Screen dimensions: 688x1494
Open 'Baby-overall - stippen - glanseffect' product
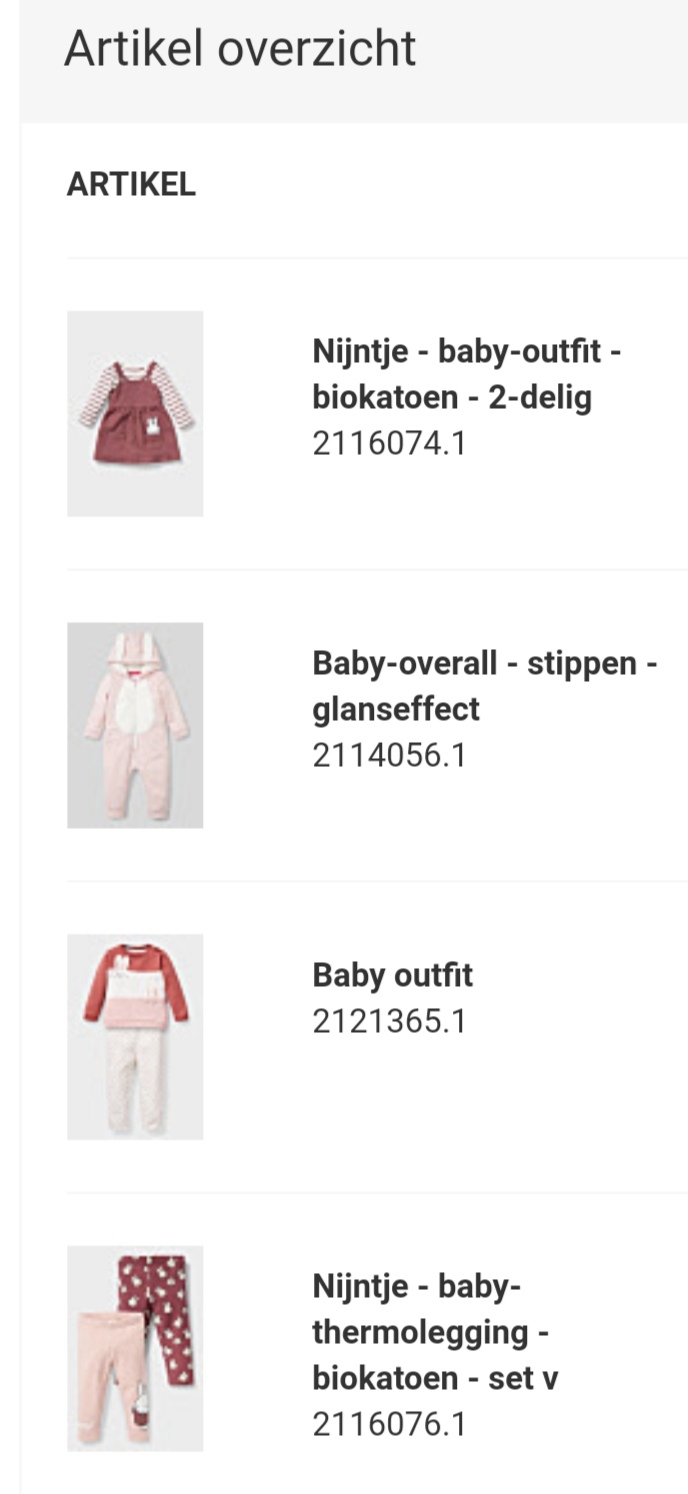[484, 686]
